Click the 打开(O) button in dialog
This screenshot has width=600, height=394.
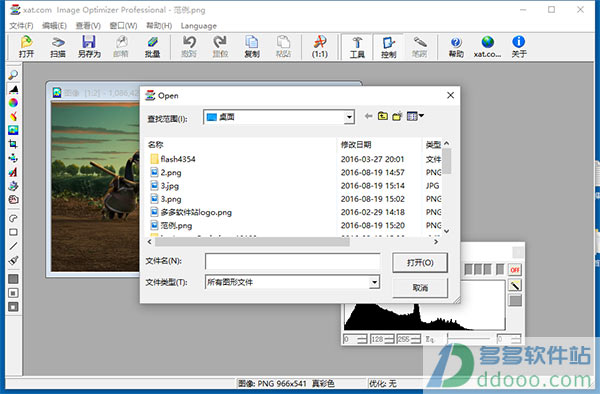420,262
